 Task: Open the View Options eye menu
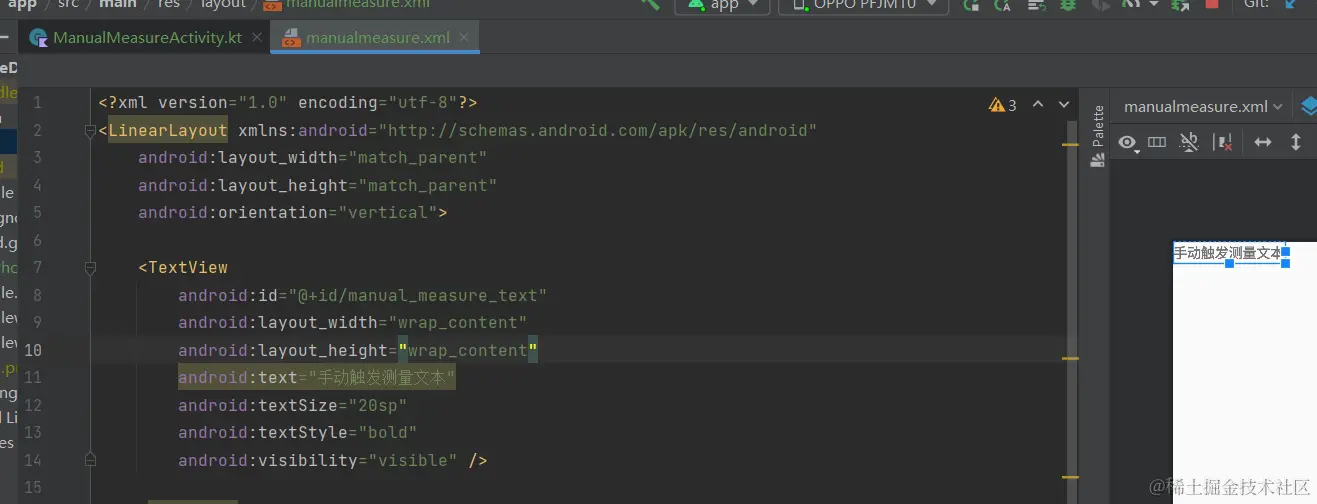point(1129,143)
